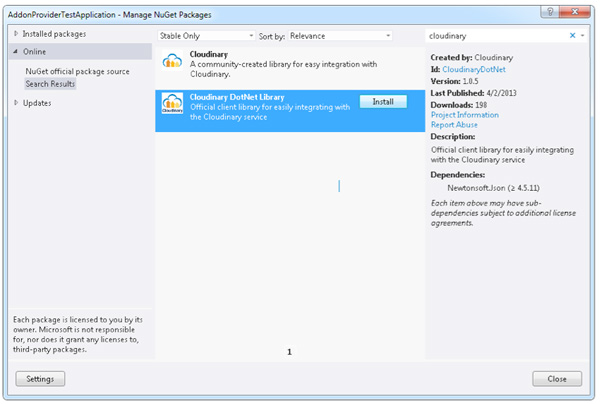Click the Last Published 4/2/2013 date

pyautogui.click(x=473, y=93)
